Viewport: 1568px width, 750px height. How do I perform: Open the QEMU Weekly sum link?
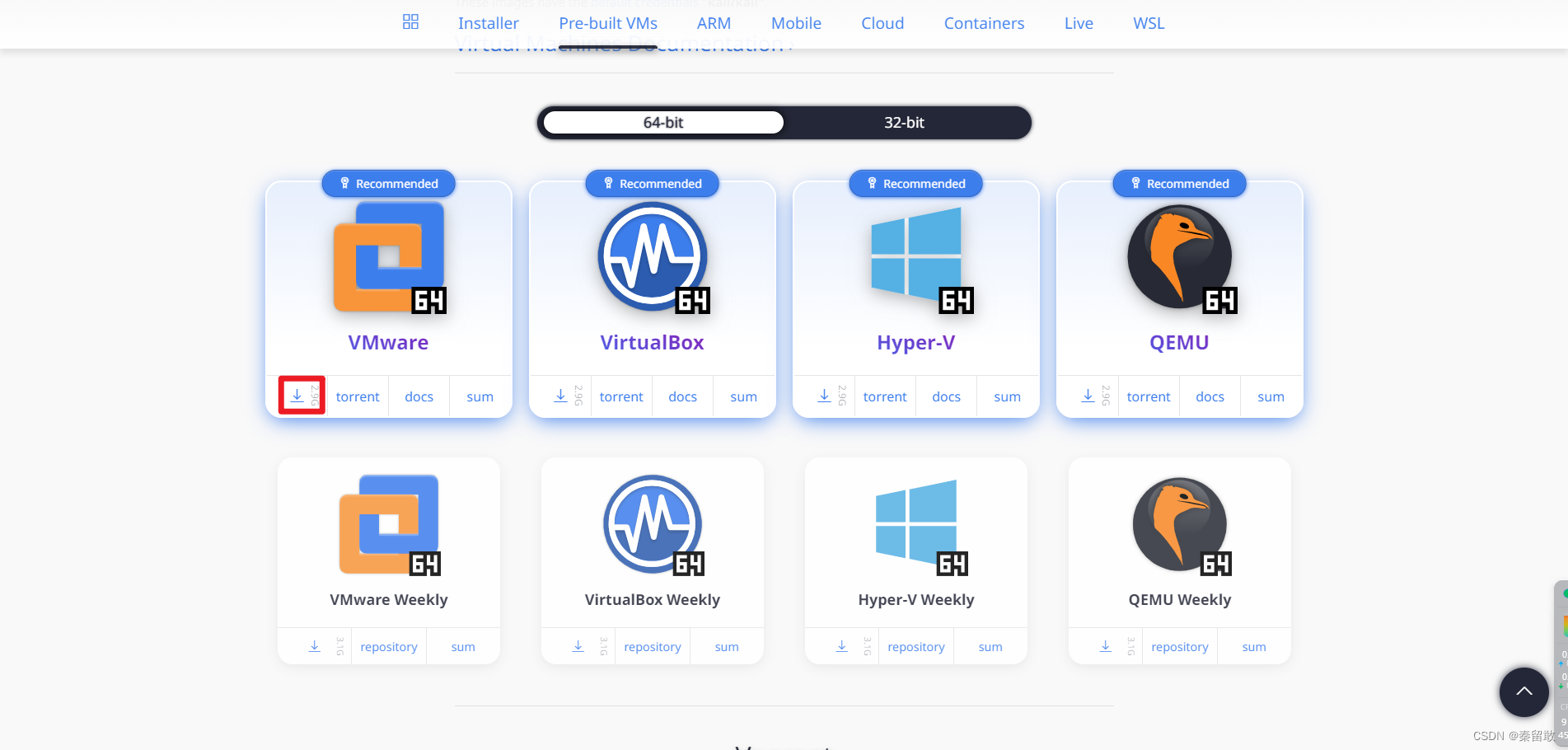click(x=1254, y=647)
